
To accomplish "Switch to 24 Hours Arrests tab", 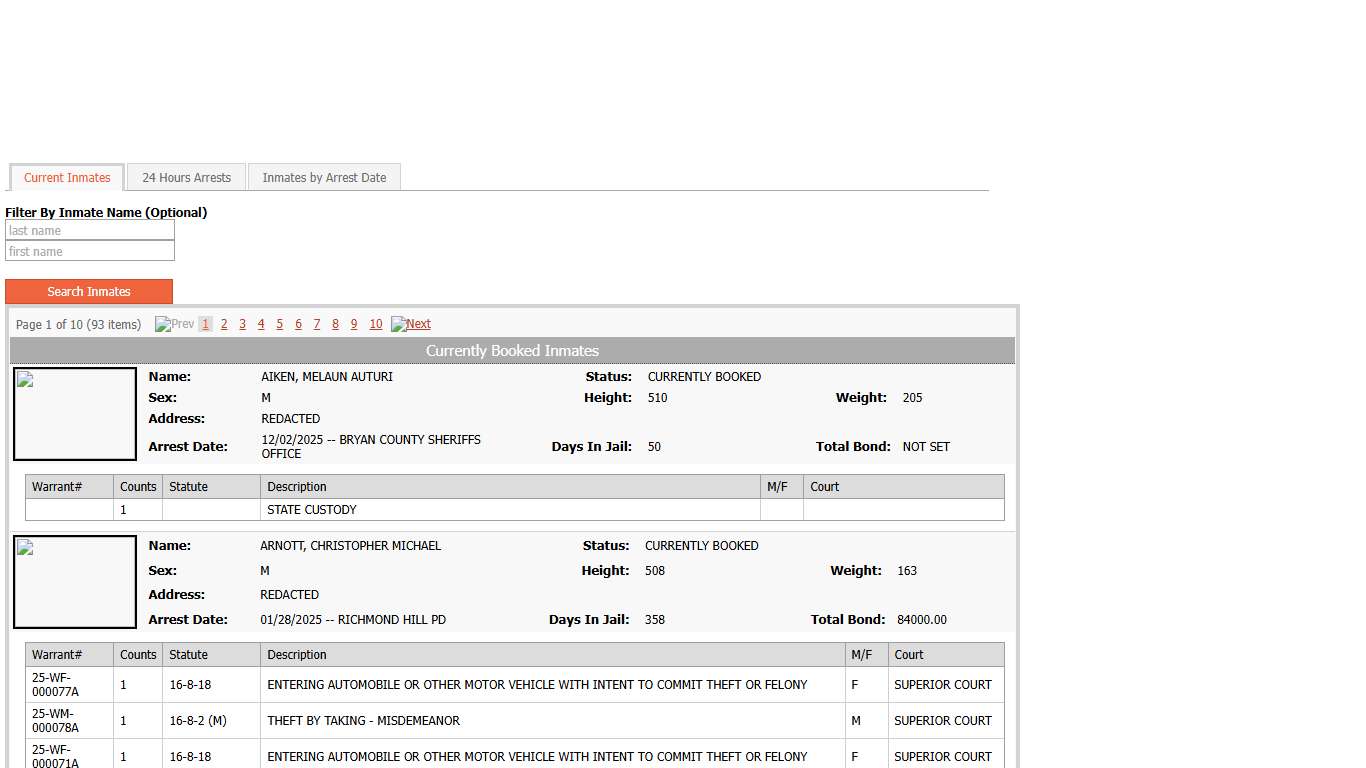I will point(186,178).
